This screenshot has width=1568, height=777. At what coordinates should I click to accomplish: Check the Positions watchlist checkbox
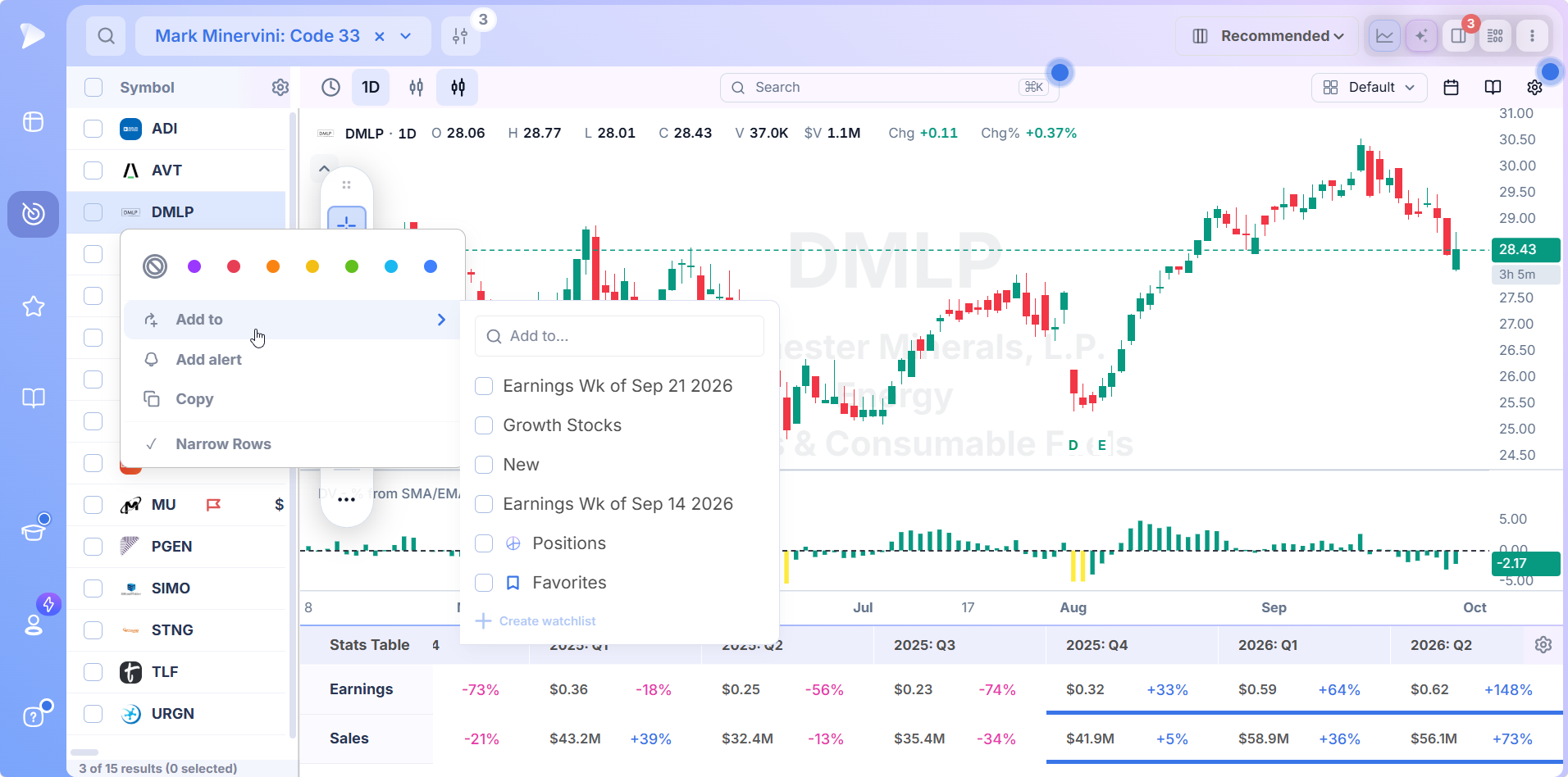[484, 543]
